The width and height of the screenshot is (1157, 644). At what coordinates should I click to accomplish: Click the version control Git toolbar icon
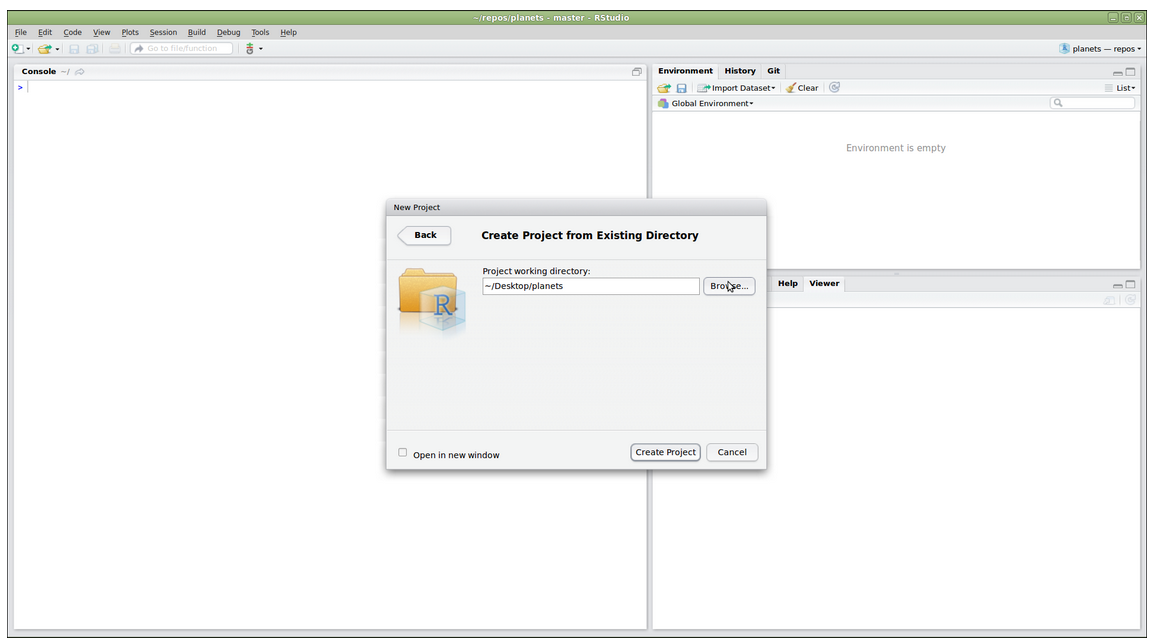click(x=250, y=48)
